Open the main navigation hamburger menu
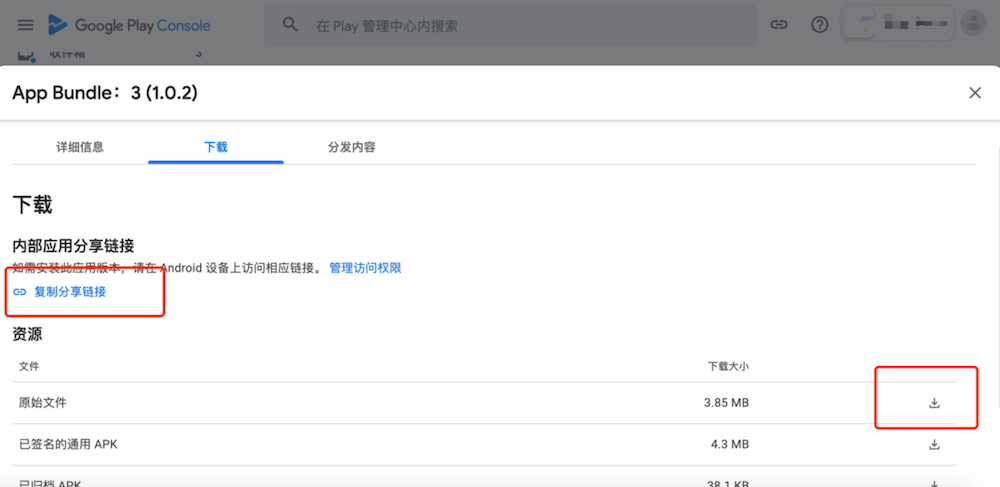 [x=26, y=25]
